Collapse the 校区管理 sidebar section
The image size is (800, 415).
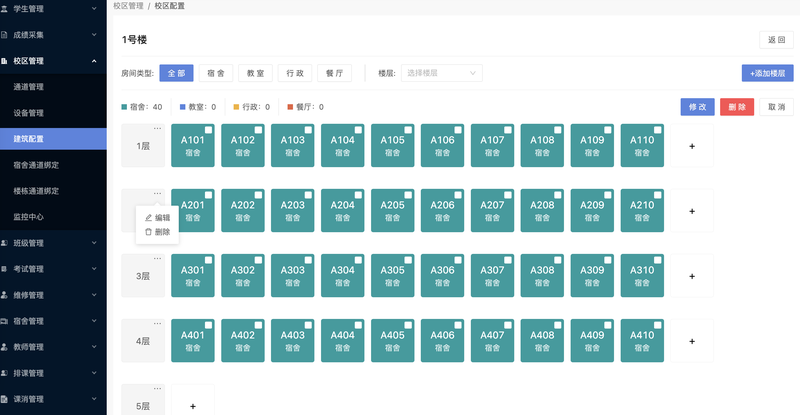94,61
